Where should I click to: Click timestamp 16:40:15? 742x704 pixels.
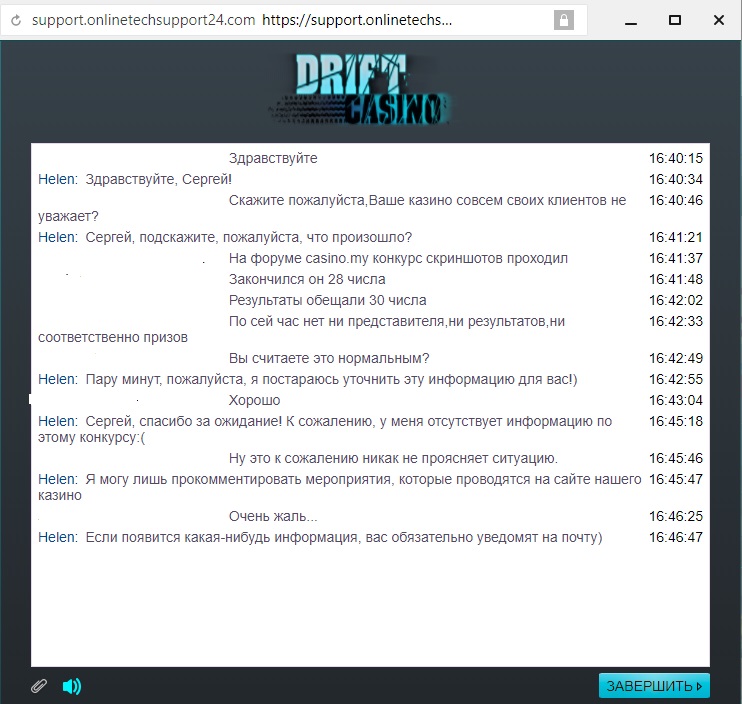pos(676,158)
